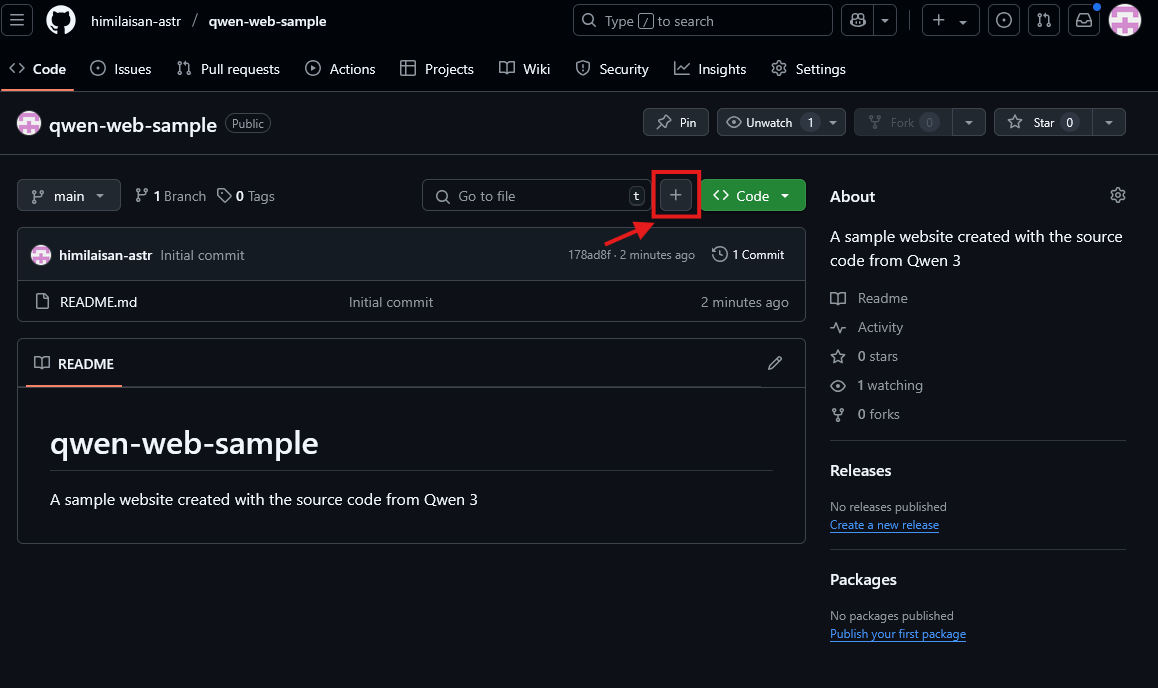
Task: Click the qwen-web-sample breadcrumb link
Action: 267,21
